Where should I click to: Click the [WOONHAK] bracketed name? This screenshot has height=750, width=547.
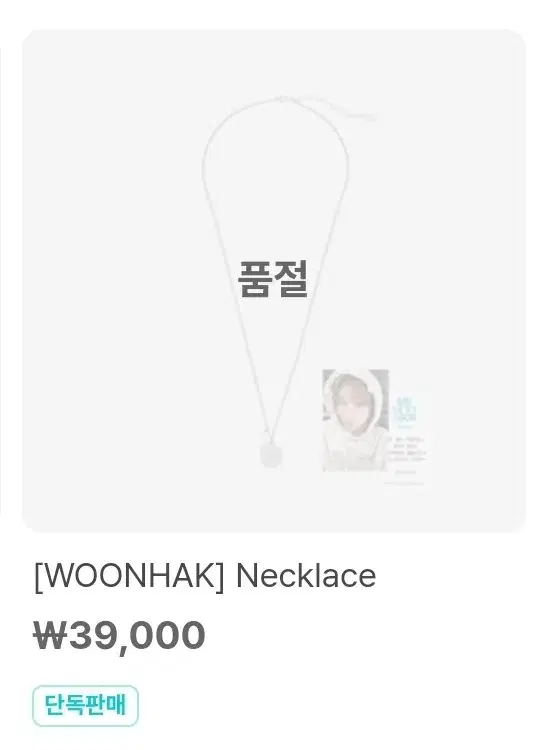tap(129, 577)
